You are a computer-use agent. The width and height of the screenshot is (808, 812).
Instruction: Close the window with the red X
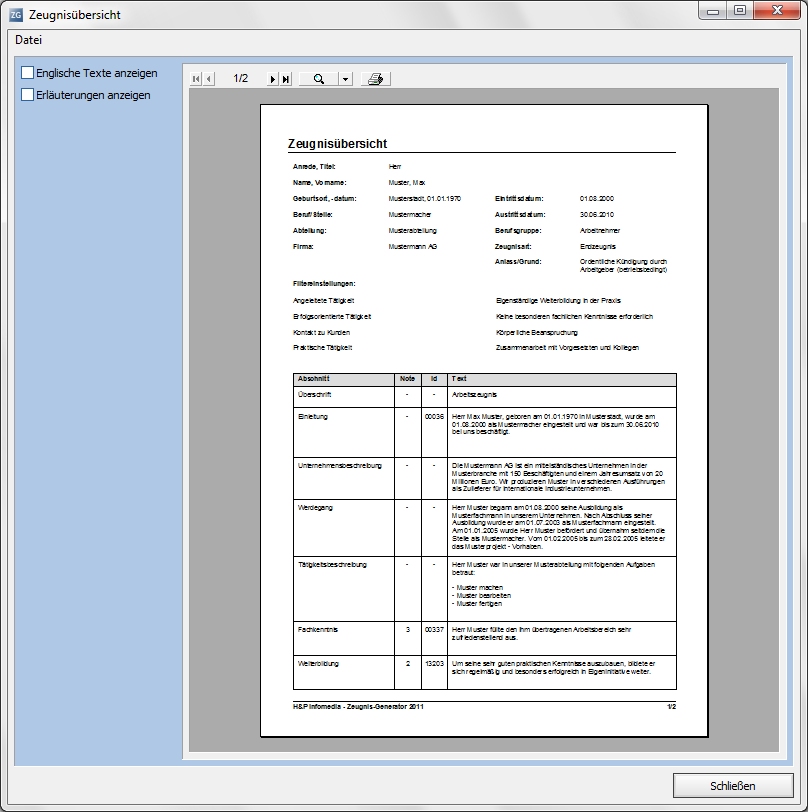pyautogui.click(x=777, y=11)
